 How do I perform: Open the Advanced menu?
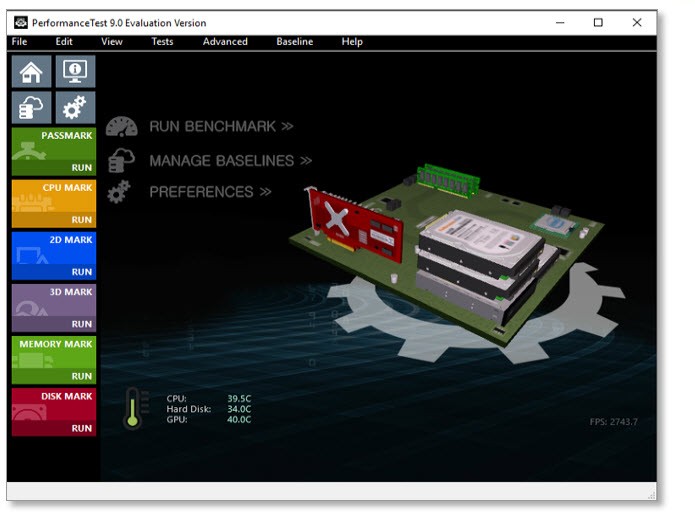click(225, 42)
